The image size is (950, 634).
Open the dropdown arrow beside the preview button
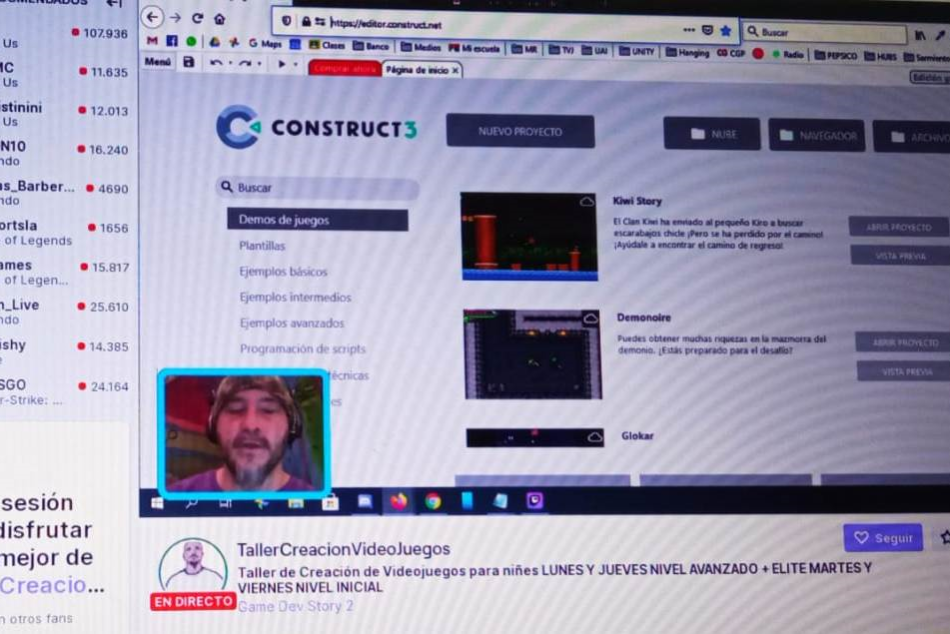(x=297, y=63)
